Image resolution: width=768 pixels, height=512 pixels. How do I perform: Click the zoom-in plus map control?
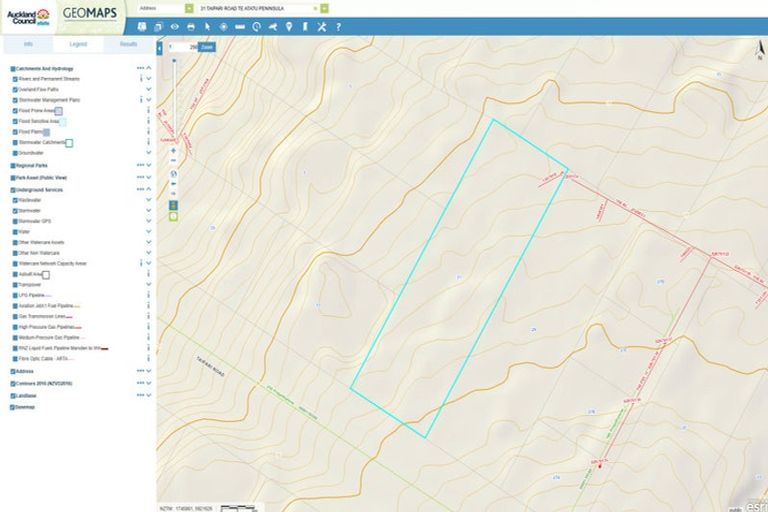174,150
